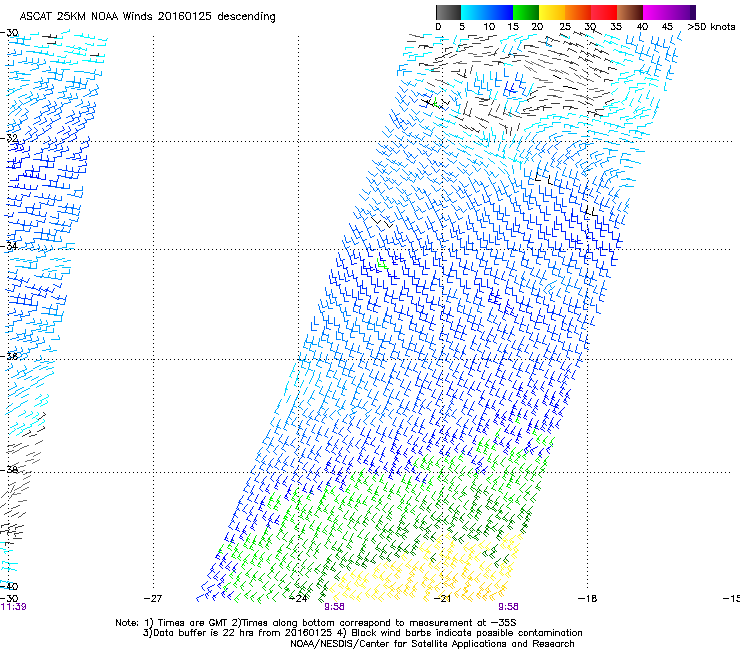Screen dimensions: 740x650
Task: Click the 'NOAA/NESDIS/Center for Satellite Applications and Research' credit
Action: click(432, 644)
